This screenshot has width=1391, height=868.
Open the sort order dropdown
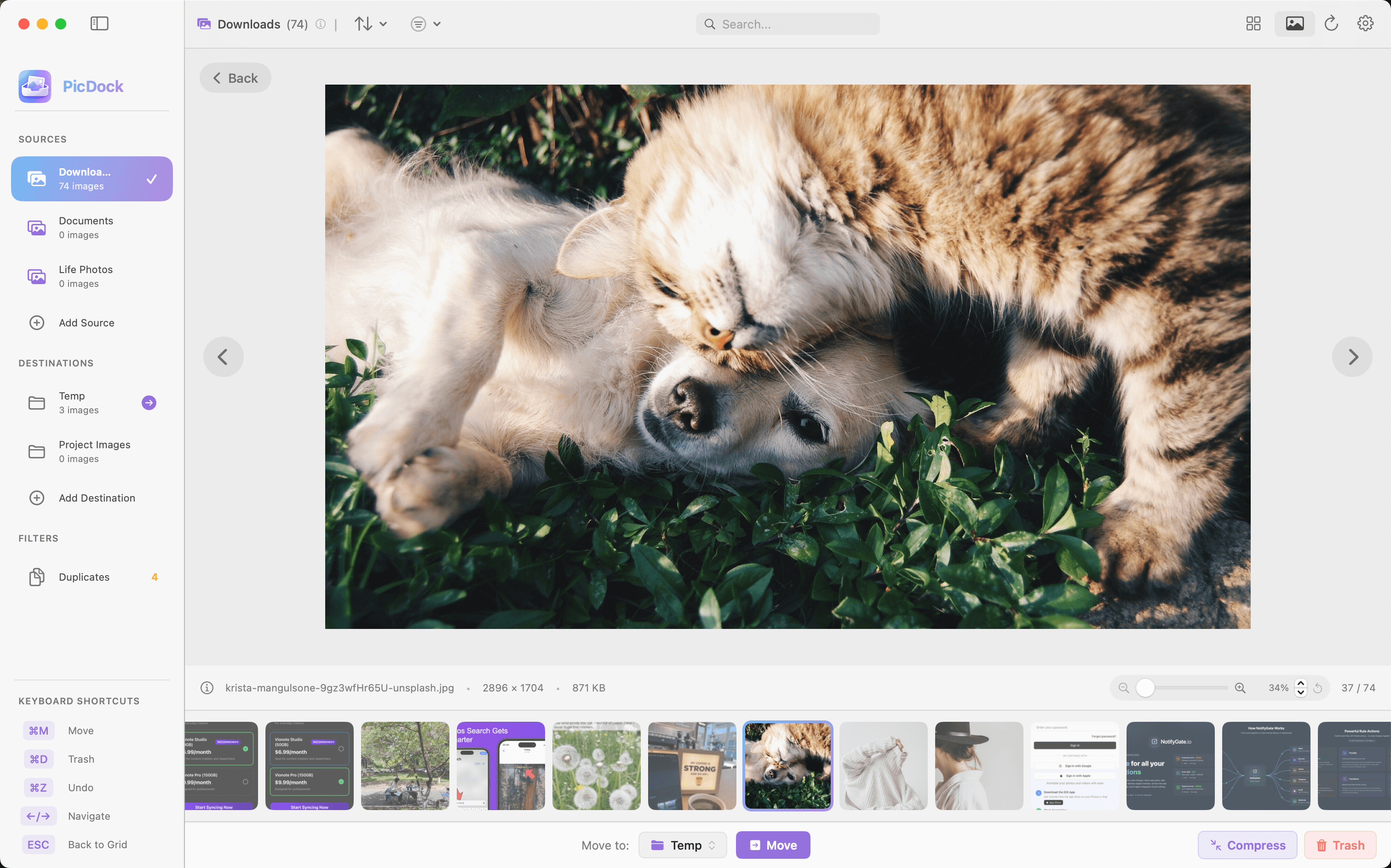[x=370, y=23]
